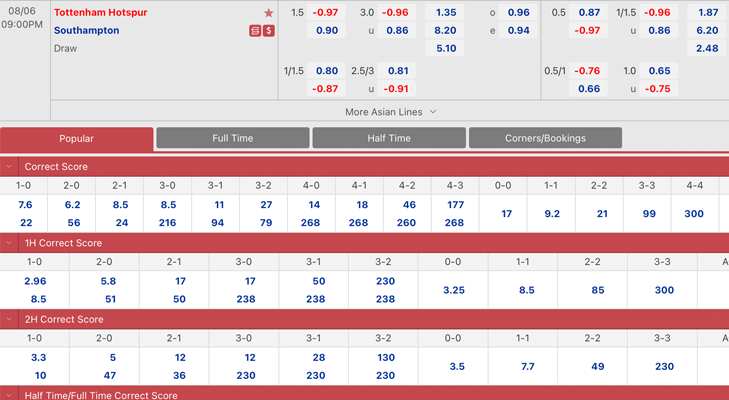The height and width of the screenshot is (400, 729).
Task: Select 1/1.5 handicap odds 0.80
Action: (326, 71)
